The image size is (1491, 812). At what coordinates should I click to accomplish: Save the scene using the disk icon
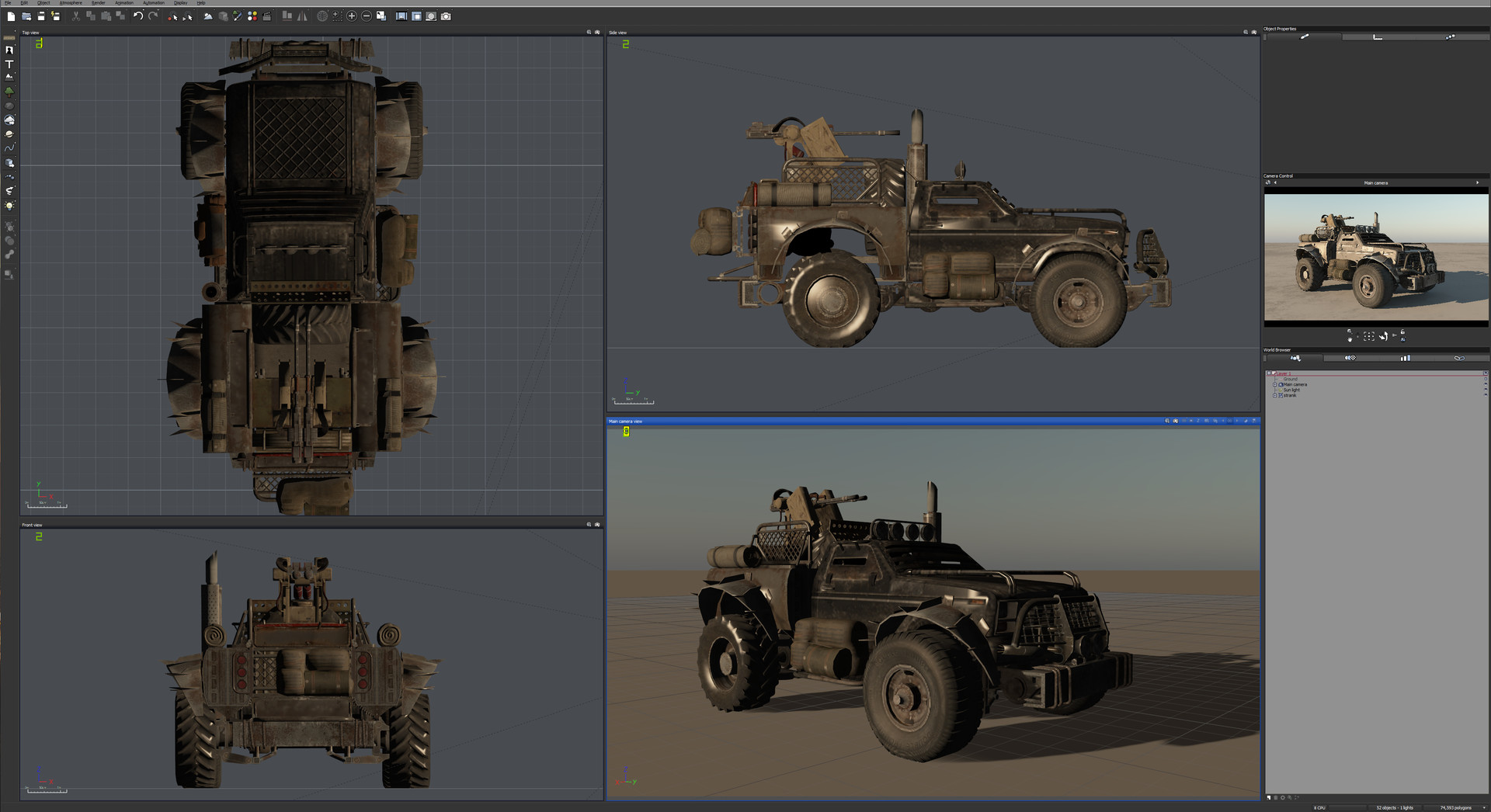point(41,16)
